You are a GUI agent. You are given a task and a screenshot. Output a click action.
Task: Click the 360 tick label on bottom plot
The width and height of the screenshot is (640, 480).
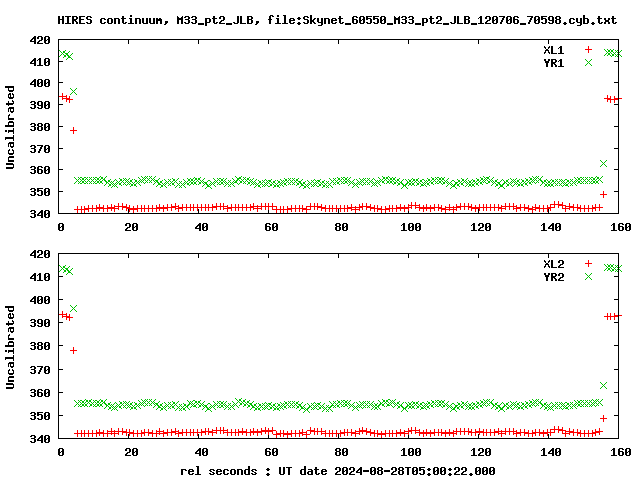(x=40, y=393)
